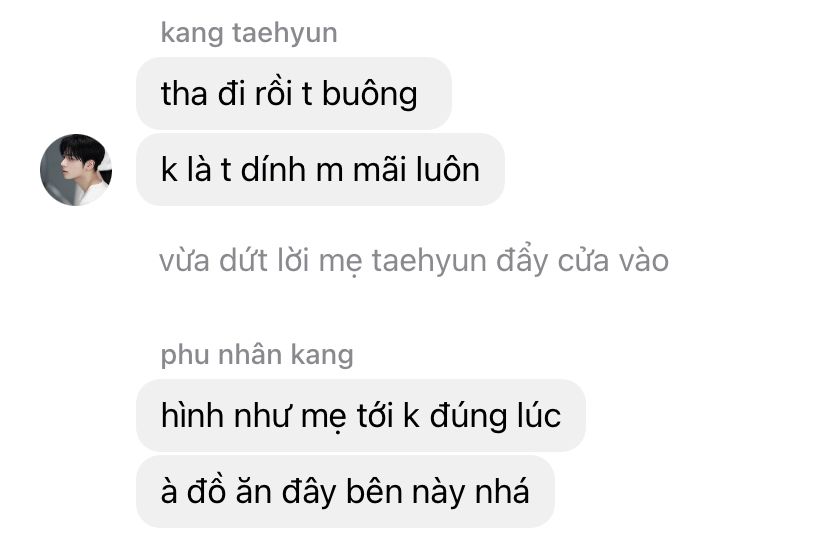This screenshot has height=533, width=828.
Task: Click the sender name "phu nhân kang"
Action: [x=257, y=354]
